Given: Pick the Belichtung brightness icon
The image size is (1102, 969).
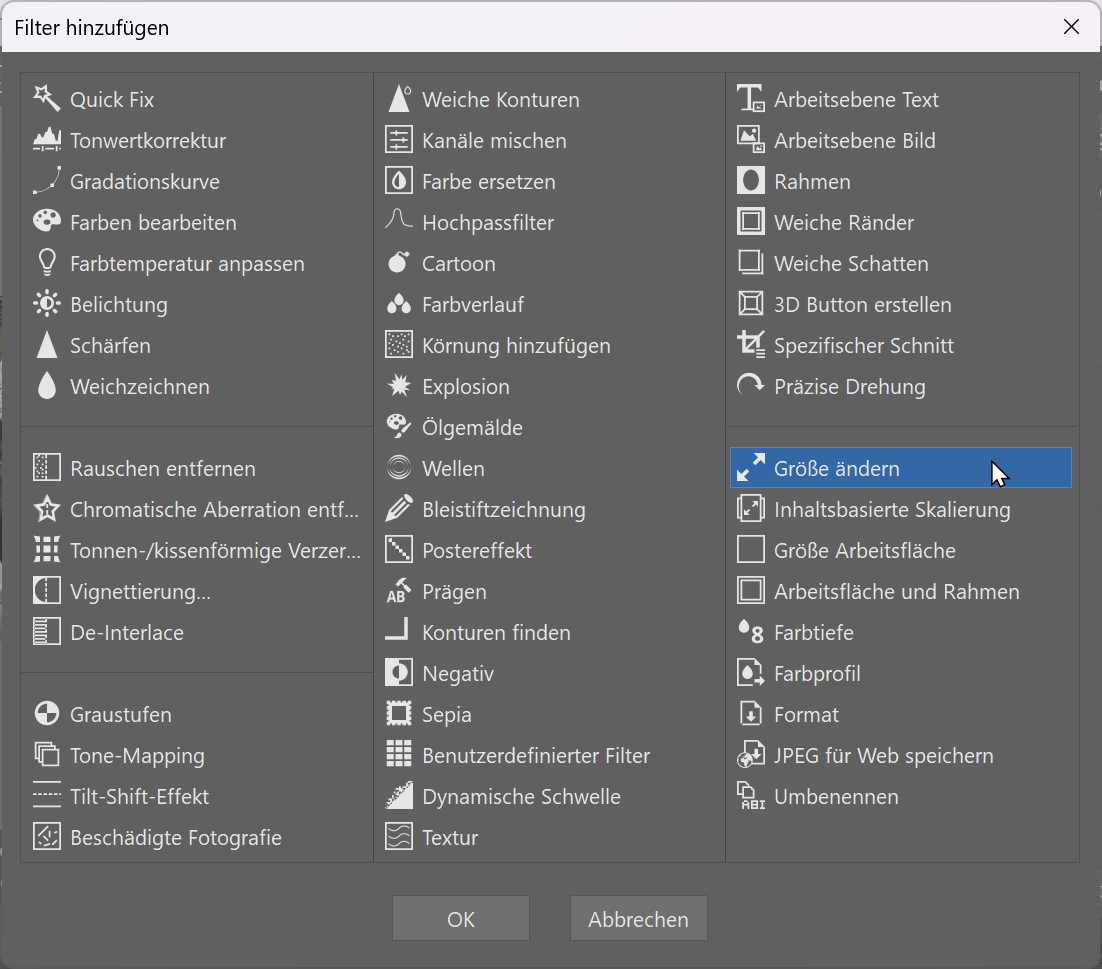Looking at the screenshot, I should click(x=47, y=304).
